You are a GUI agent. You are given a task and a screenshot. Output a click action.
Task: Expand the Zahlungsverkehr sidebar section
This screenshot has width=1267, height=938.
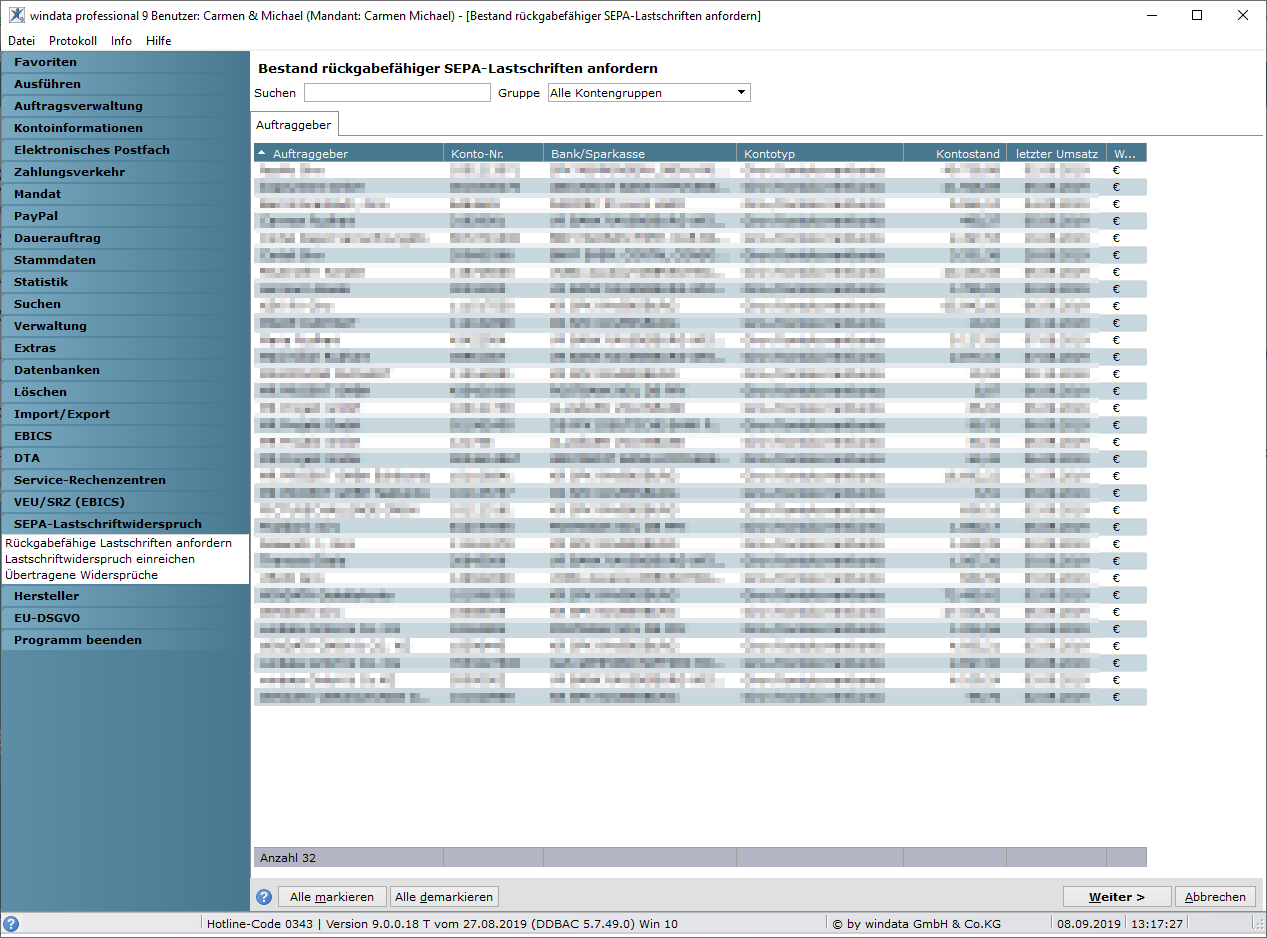click(x=125, y=172)
